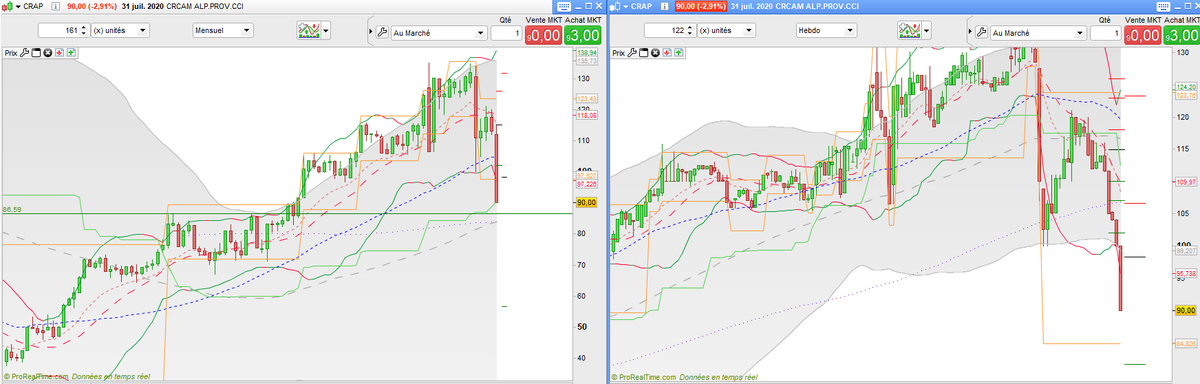
Task: Open Prix panel wrench settings in the right chart
Action: (631, 52)
